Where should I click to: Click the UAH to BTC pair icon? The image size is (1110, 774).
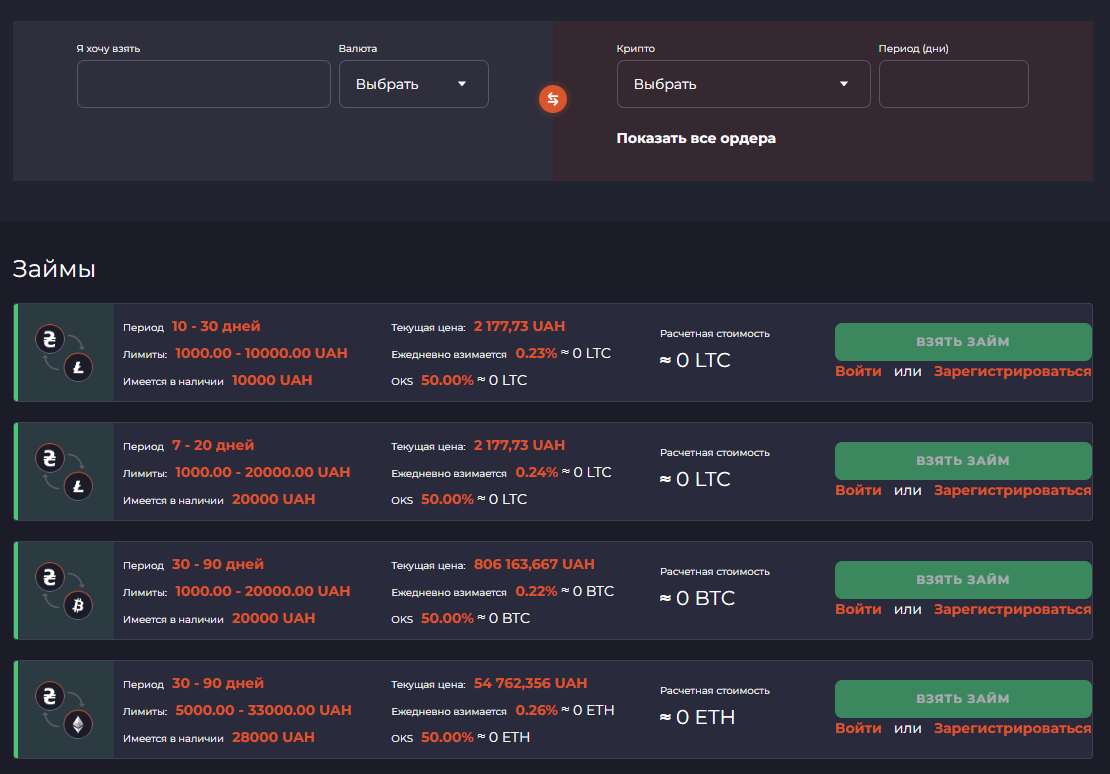coord(64,591)
